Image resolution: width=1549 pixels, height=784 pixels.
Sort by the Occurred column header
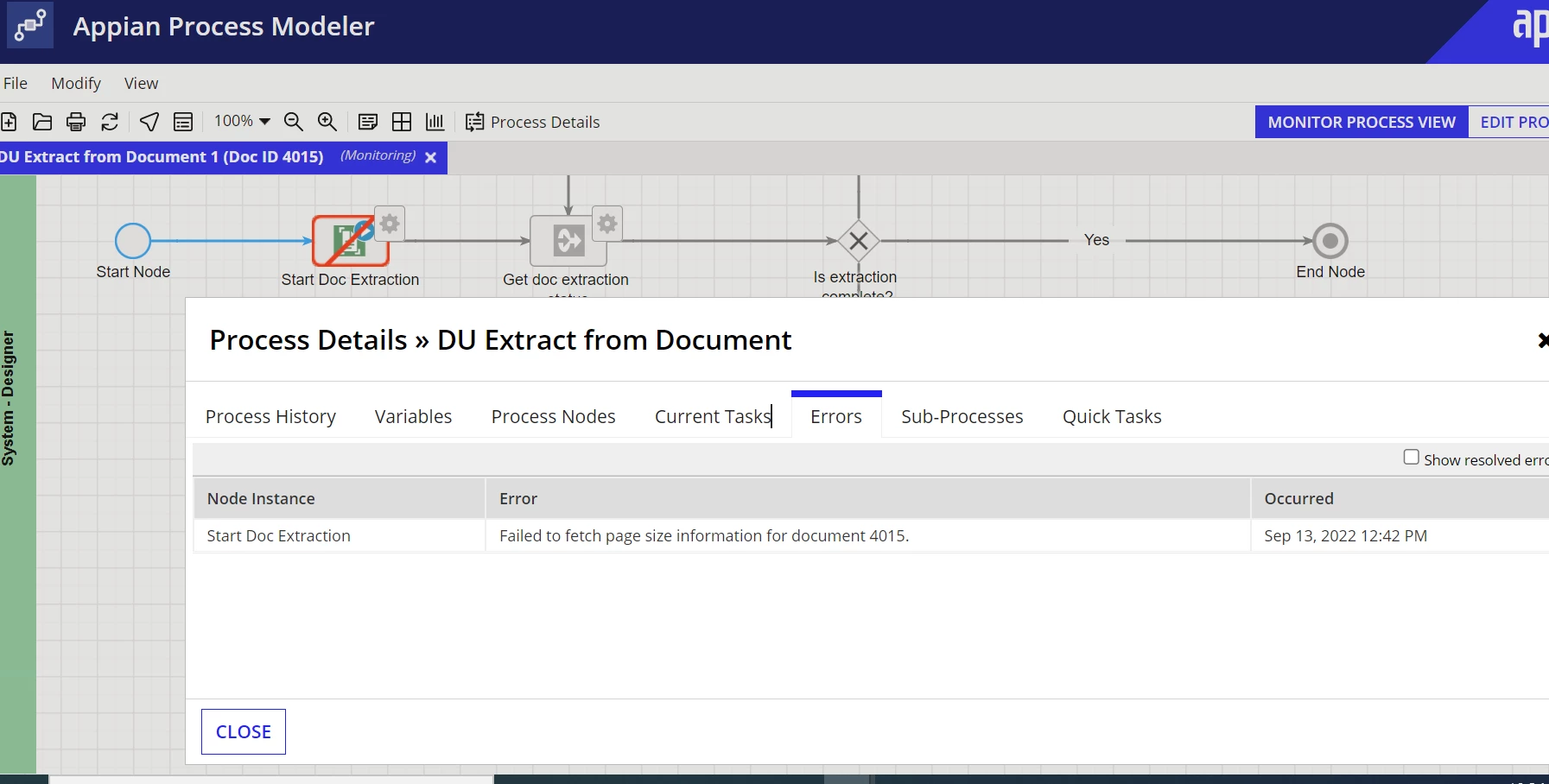(x=1400, y=498)
